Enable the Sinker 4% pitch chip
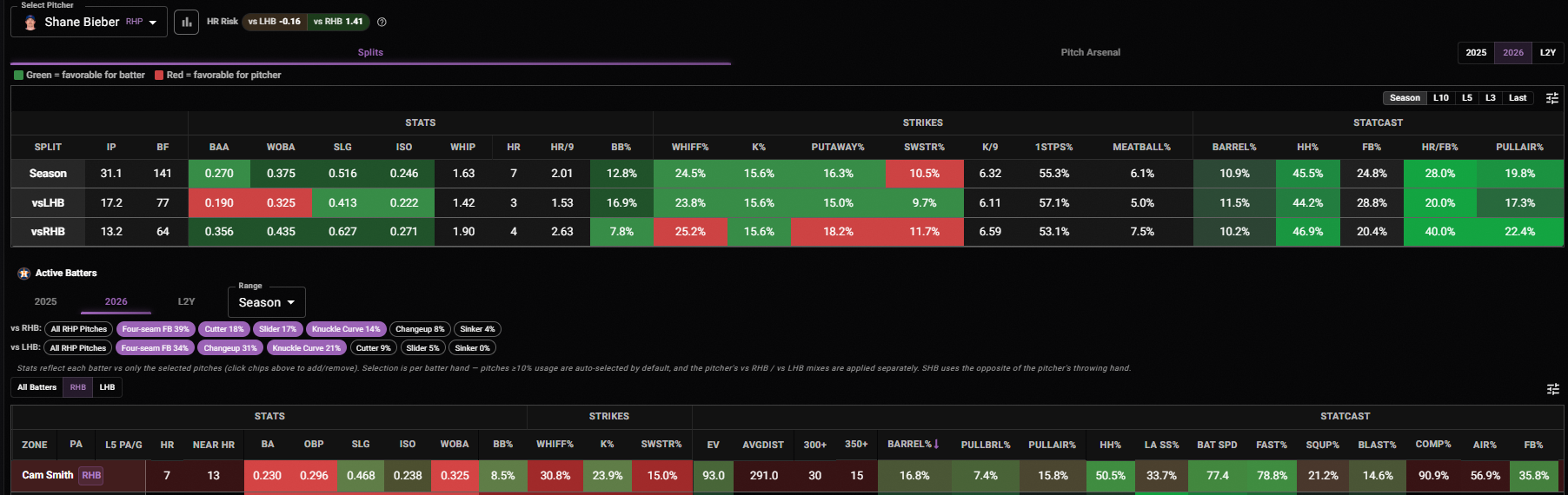This screenshot has height=495, width=1568. pos(477,329)
